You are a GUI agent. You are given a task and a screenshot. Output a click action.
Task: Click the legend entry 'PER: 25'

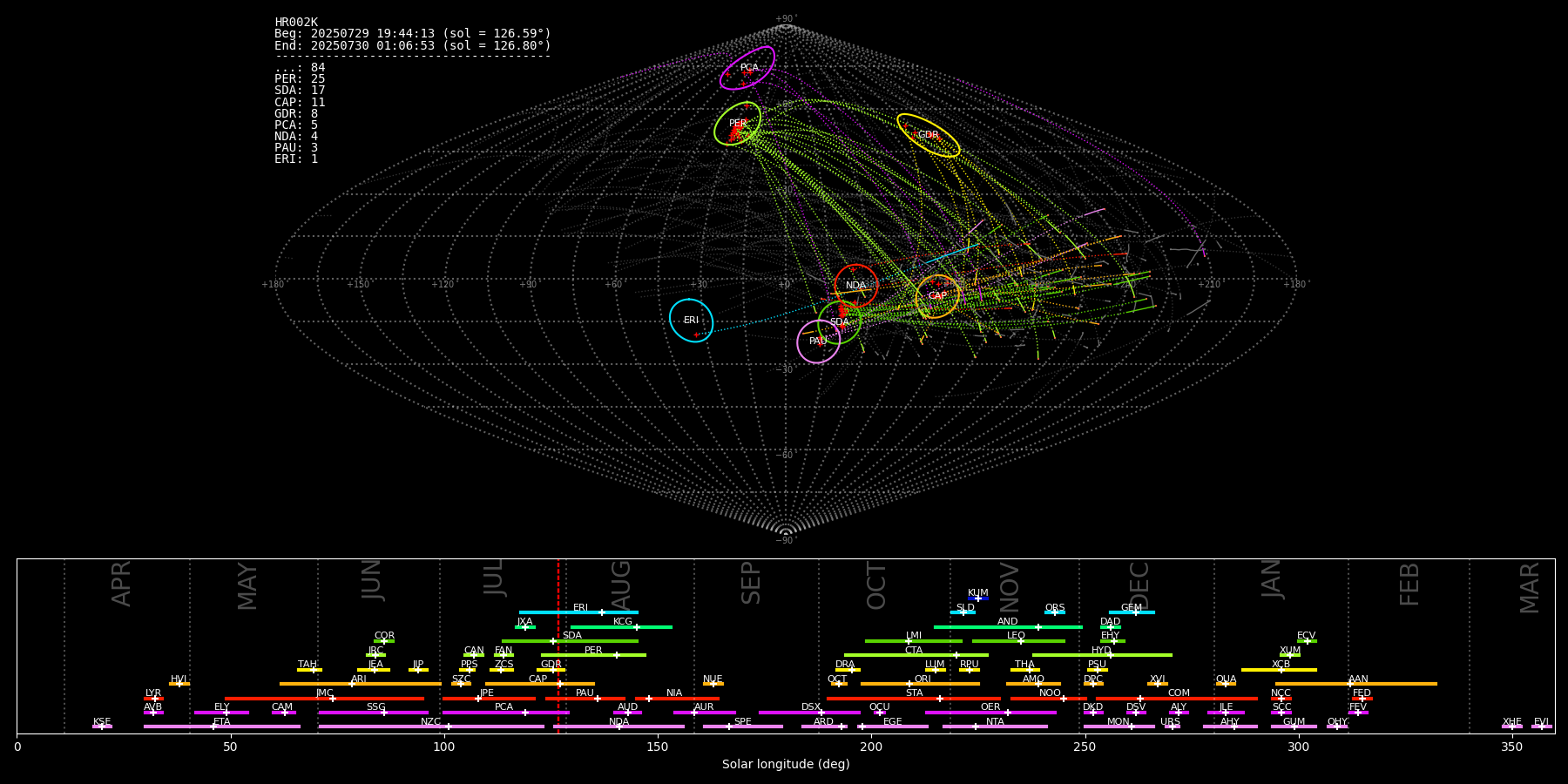point(300,79)
